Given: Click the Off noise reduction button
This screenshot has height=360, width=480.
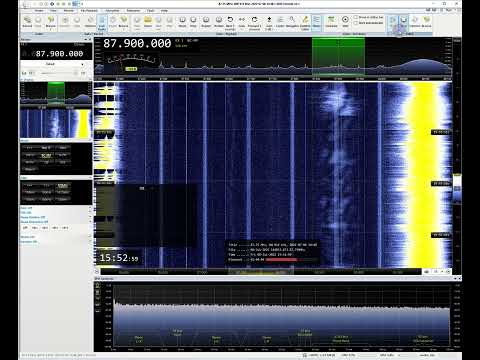Looking at the screenshot, I should [x=25, y=228].
